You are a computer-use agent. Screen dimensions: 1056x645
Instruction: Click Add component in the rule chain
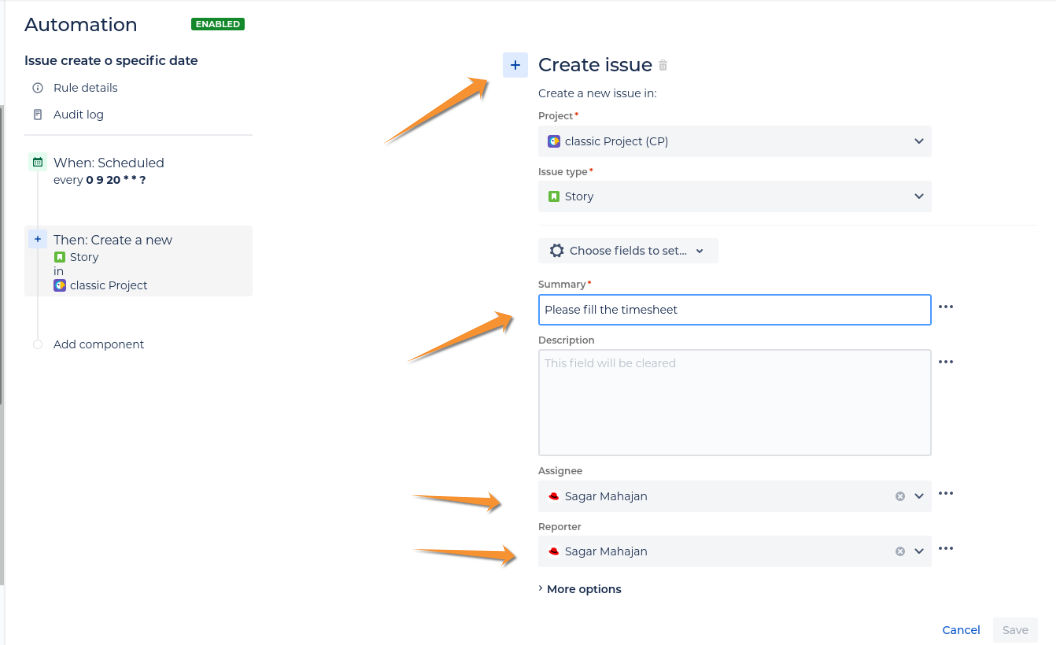point(98,345)
